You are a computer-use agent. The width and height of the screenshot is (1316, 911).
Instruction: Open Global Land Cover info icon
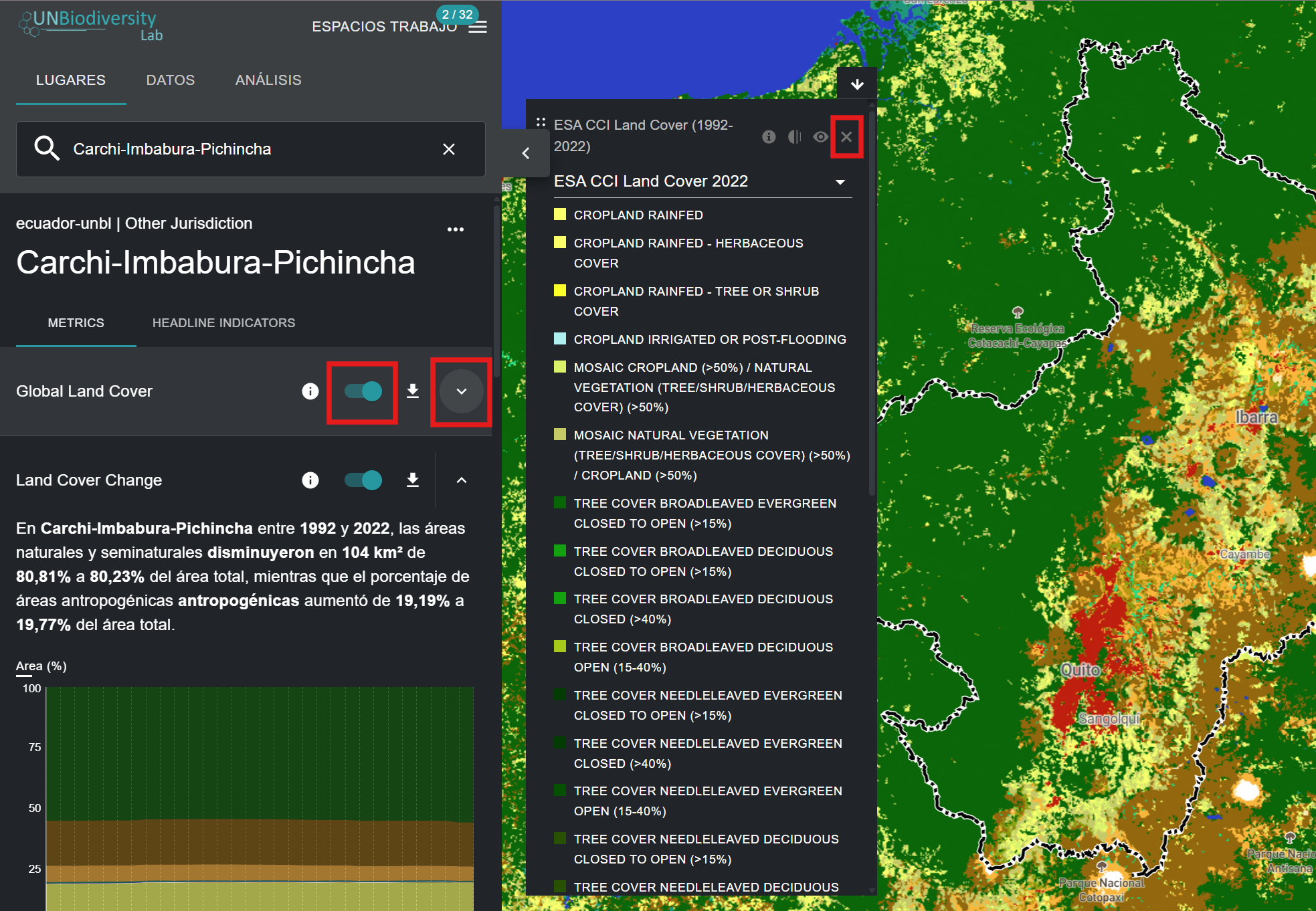coord(310,391)
